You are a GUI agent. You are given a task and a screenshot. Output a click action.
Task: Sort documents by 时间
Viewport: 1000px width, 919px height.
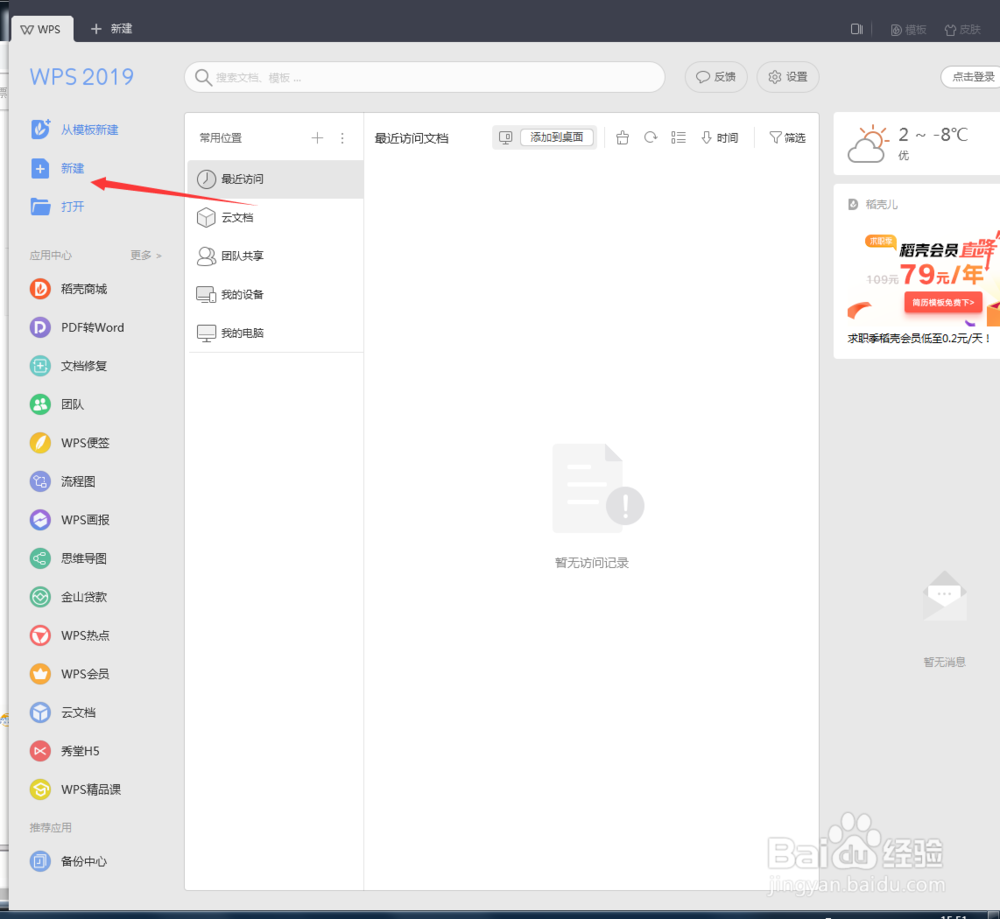[719, 138]
